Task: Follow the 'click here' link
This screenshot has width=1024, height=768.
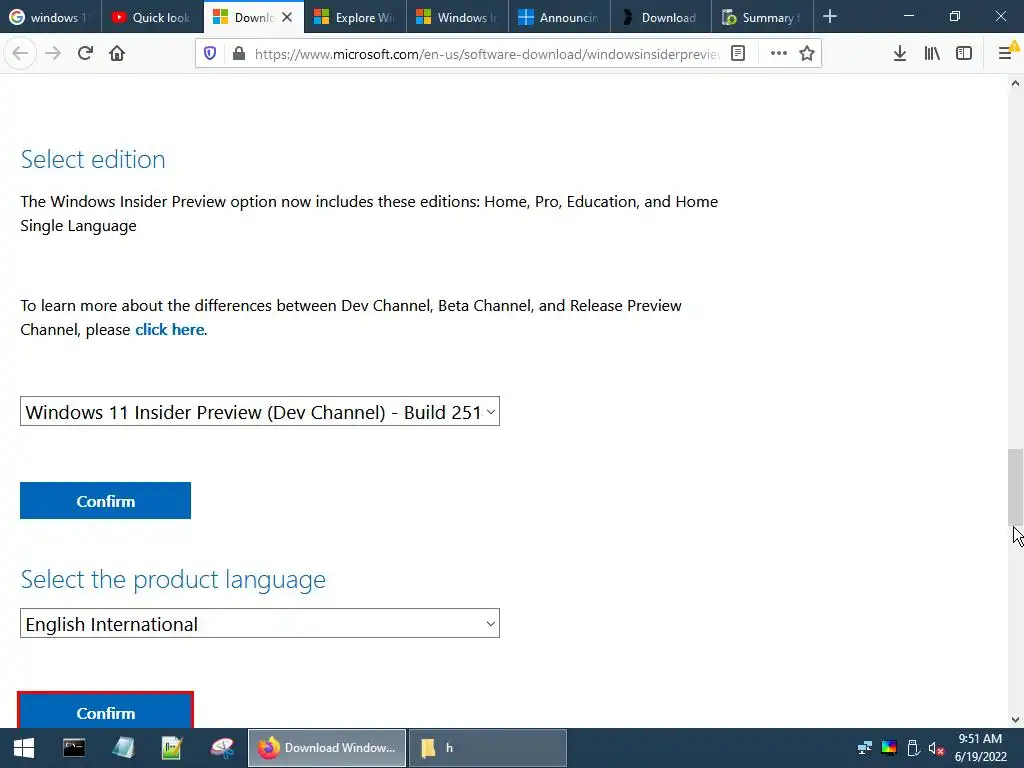Action: tap(170, 330)
